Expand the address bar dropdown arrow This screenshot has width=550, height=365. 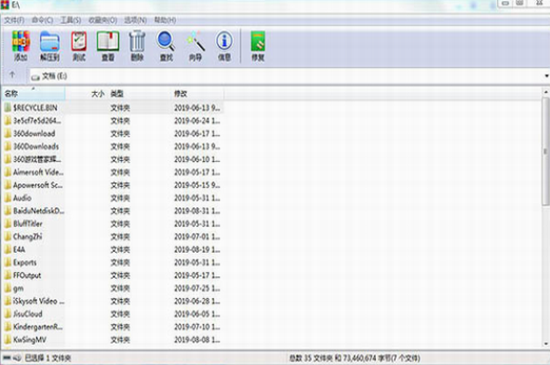(x=546, y=76)
